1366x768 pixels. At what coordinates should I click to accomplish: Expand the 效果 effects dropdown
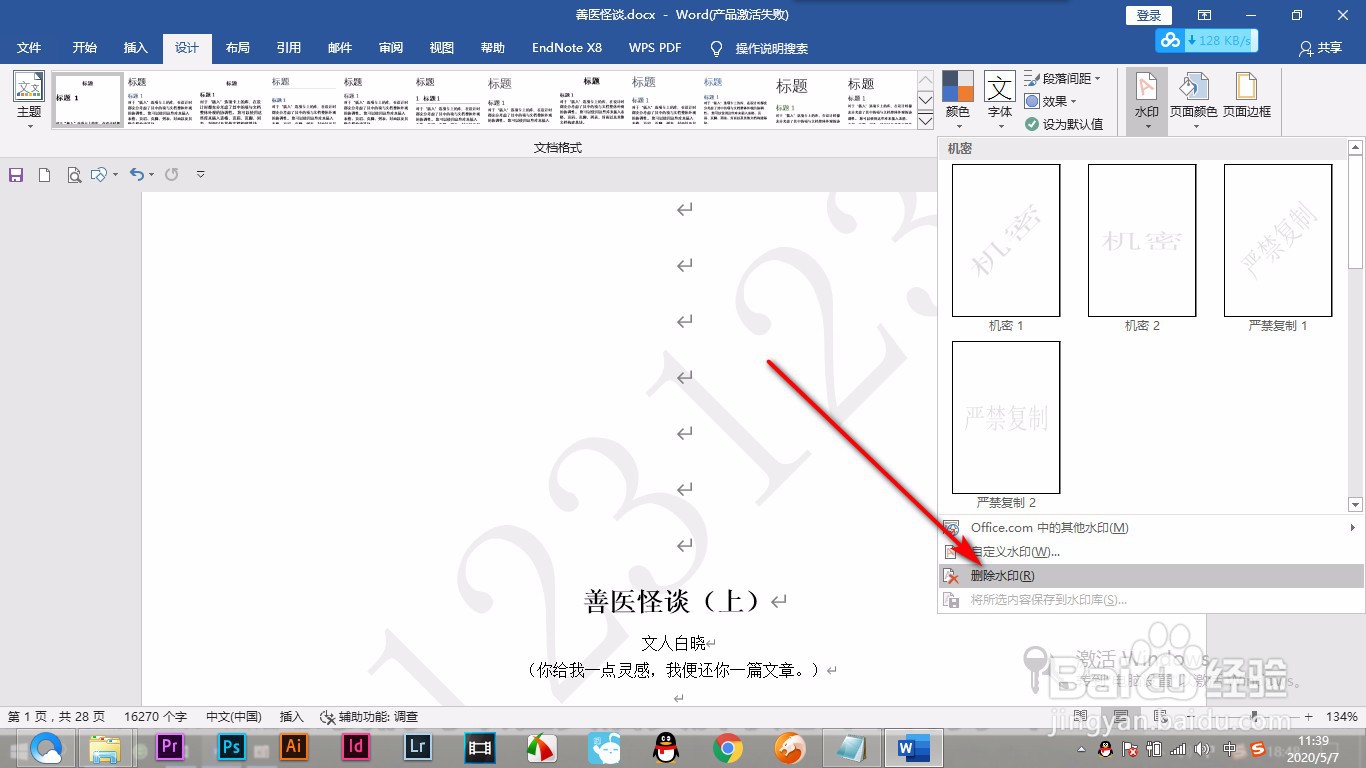coord(1051,101)
